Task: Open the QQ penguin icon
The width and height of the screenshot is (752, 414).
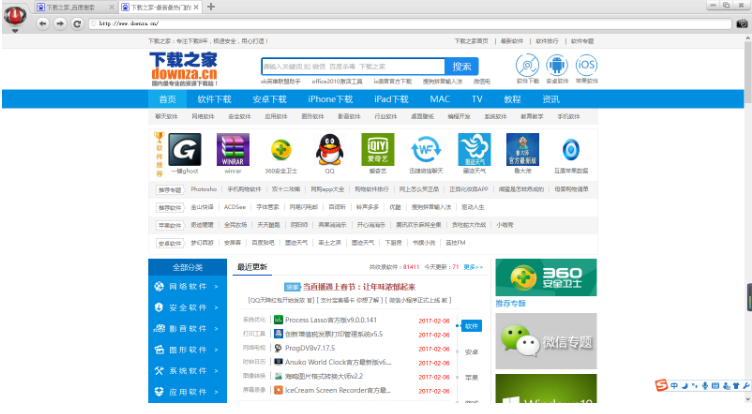Action: pyautogui.click(x=329, y=149)
